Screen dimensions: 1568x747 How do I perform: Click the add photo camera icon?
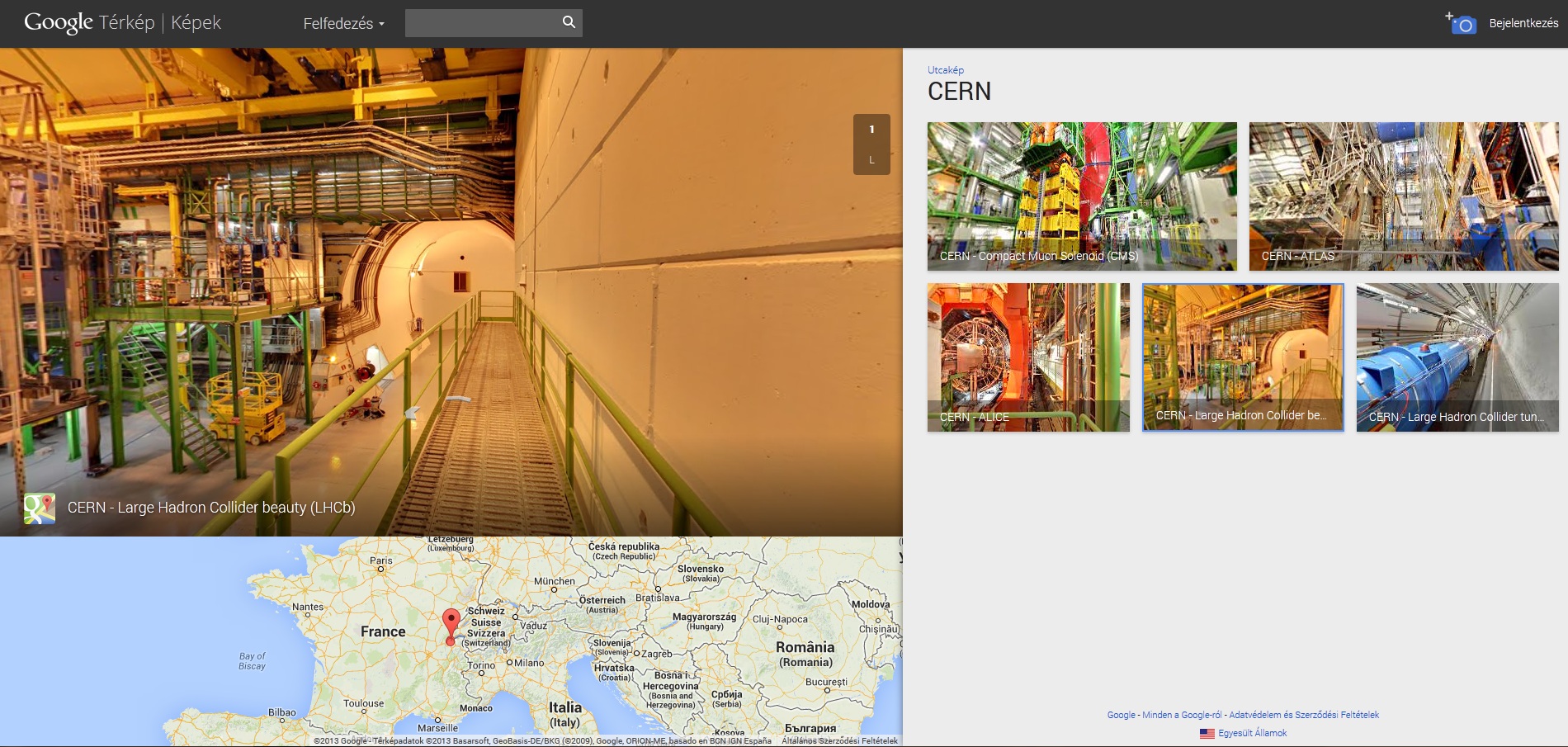pos(1461,24)
